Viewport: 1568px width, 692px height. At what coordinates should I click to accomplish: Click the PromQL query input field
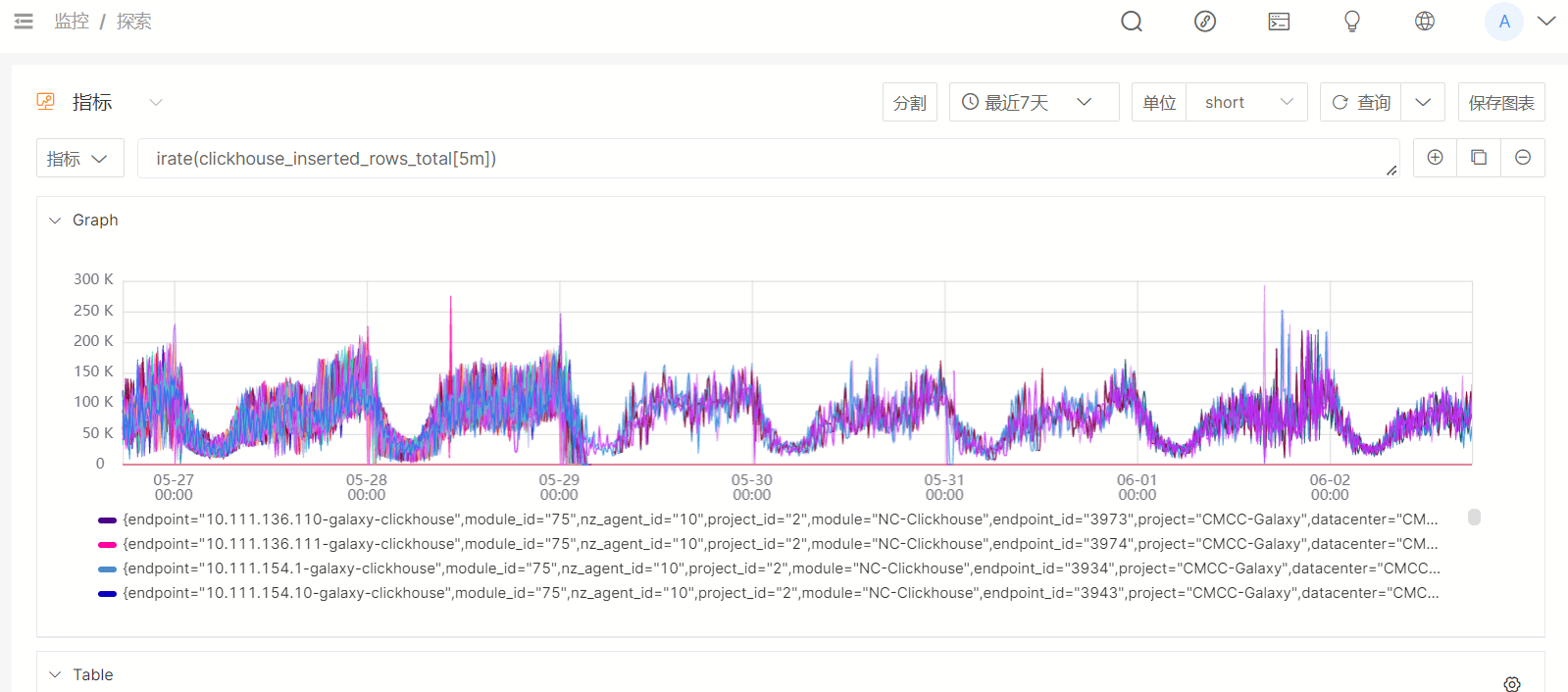point(765,159)
